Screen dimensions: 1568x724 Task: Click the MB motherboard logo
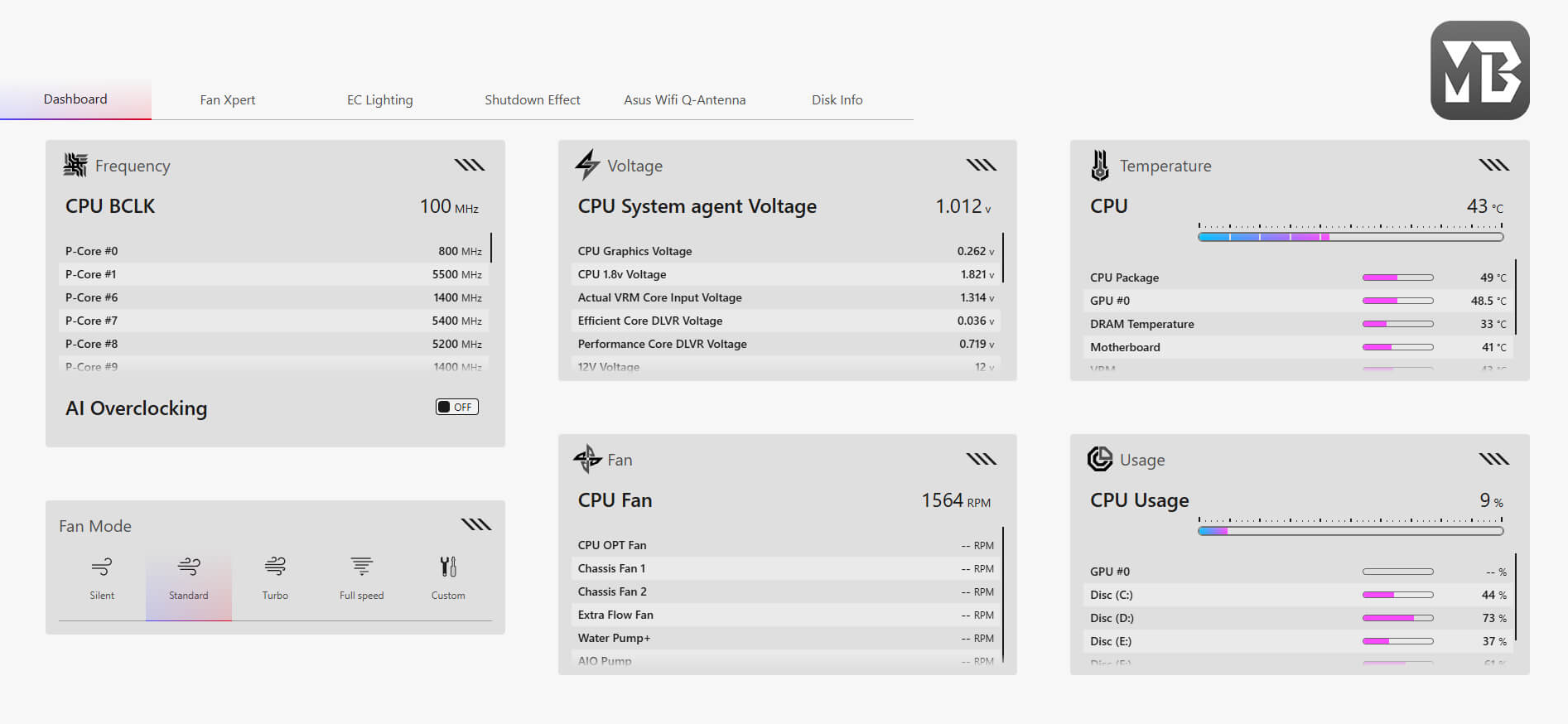tap(1479, 70)
